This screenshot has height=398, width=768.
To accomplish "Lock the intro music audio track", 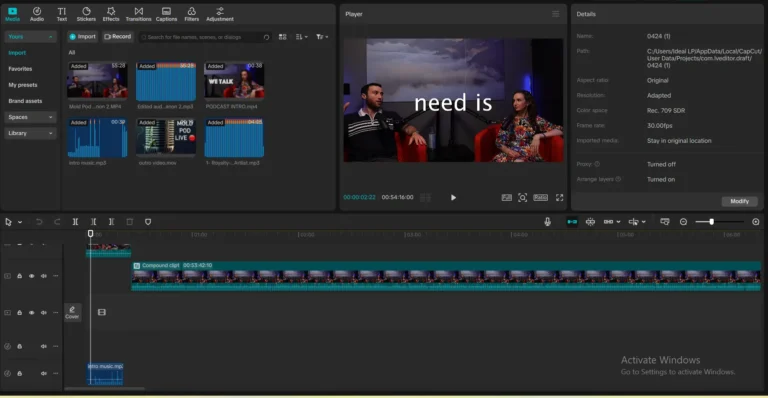I will pos(20,373).
